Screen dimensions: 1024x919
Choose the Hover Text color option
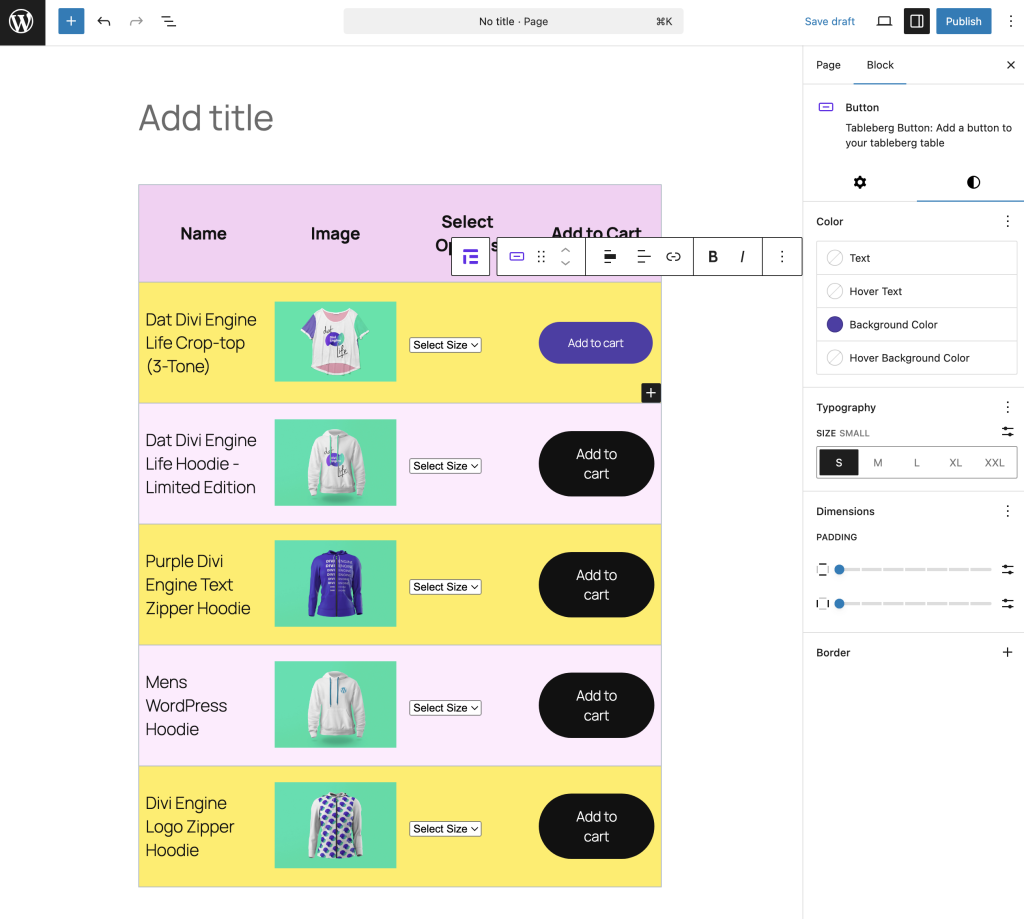click(x=916, y=291)
